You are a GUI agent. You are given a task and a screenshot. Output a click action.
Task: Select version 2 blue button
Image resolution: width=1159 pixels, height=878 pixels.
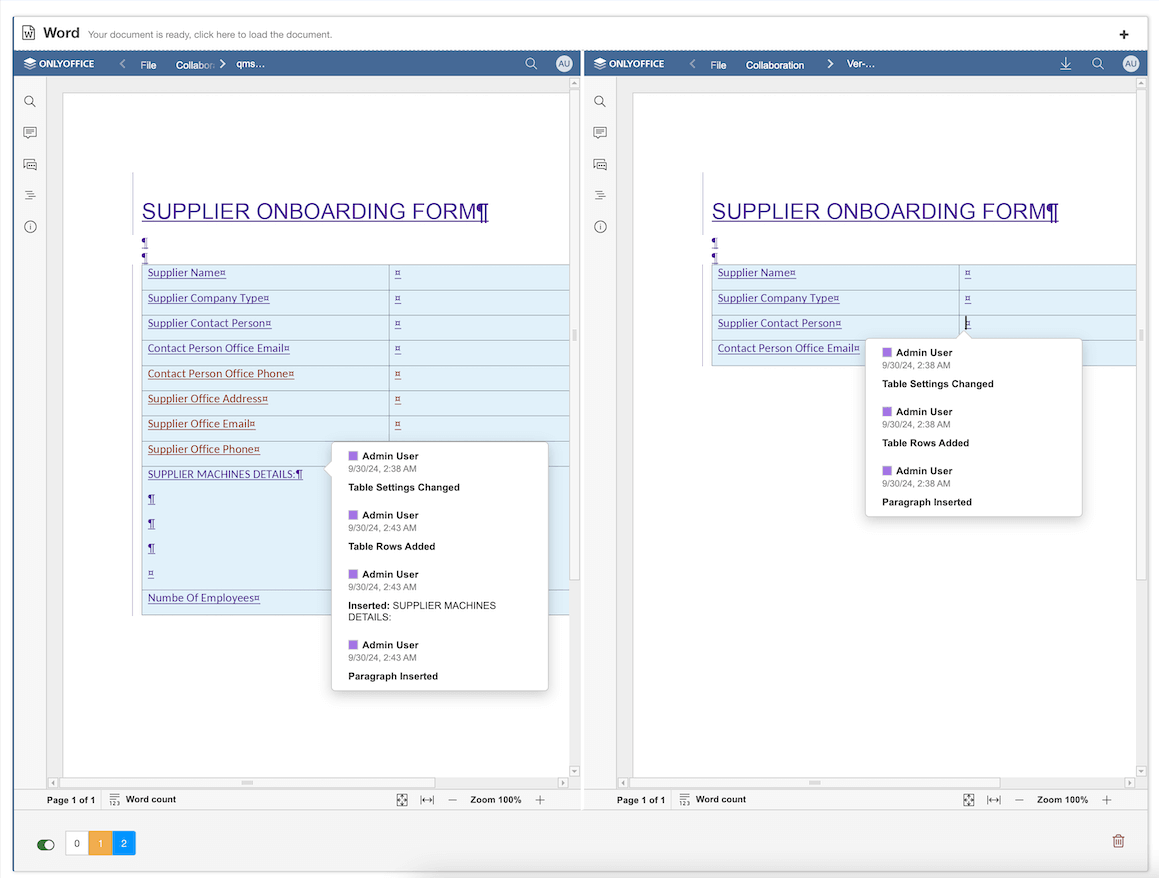pyautogui.click(x=124, y=843)
